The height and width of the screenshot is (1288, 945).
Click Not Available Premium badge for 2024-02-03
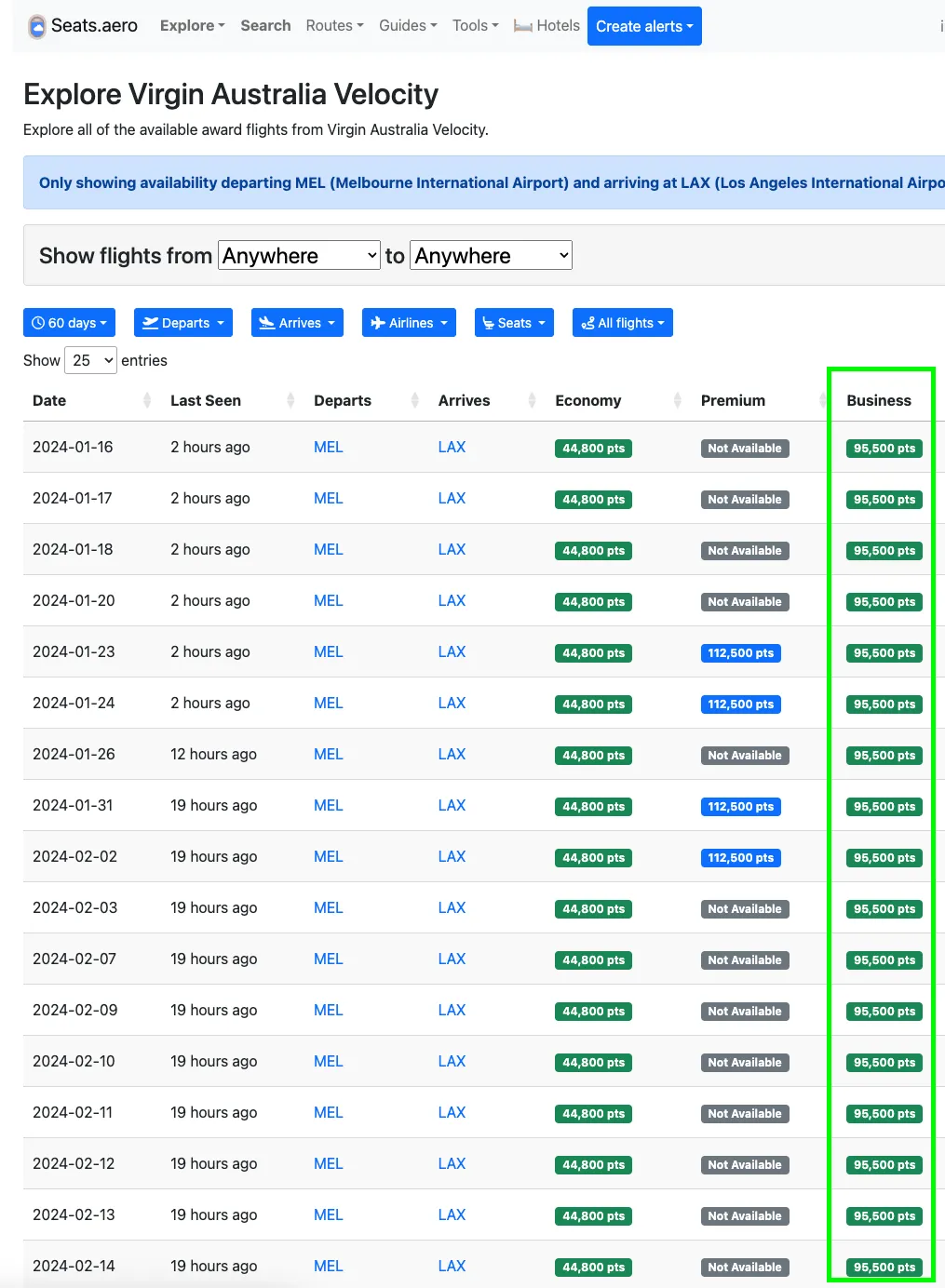click(745, 909)
